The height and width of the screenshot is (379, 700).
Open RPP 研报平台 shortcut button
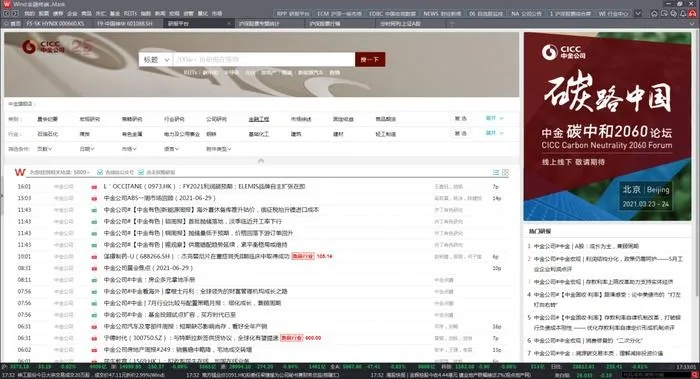(293, 13)
